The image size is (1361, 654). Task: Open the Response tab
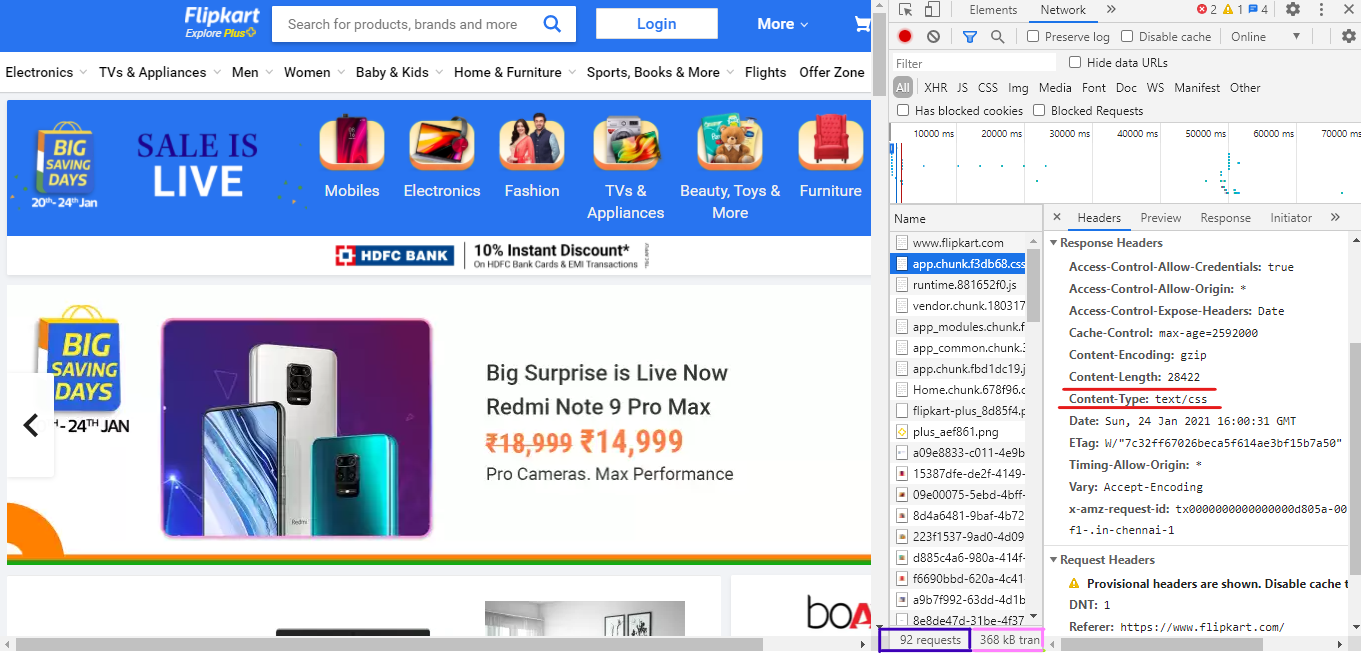(x=1225, y=218)
